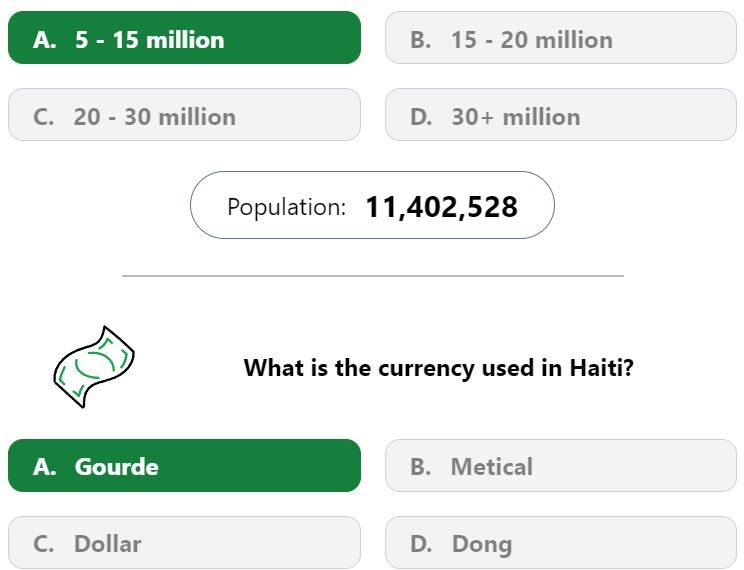Pick answer C. 20 - 30 million
The image size is (744, 570).
click(185, 114)
